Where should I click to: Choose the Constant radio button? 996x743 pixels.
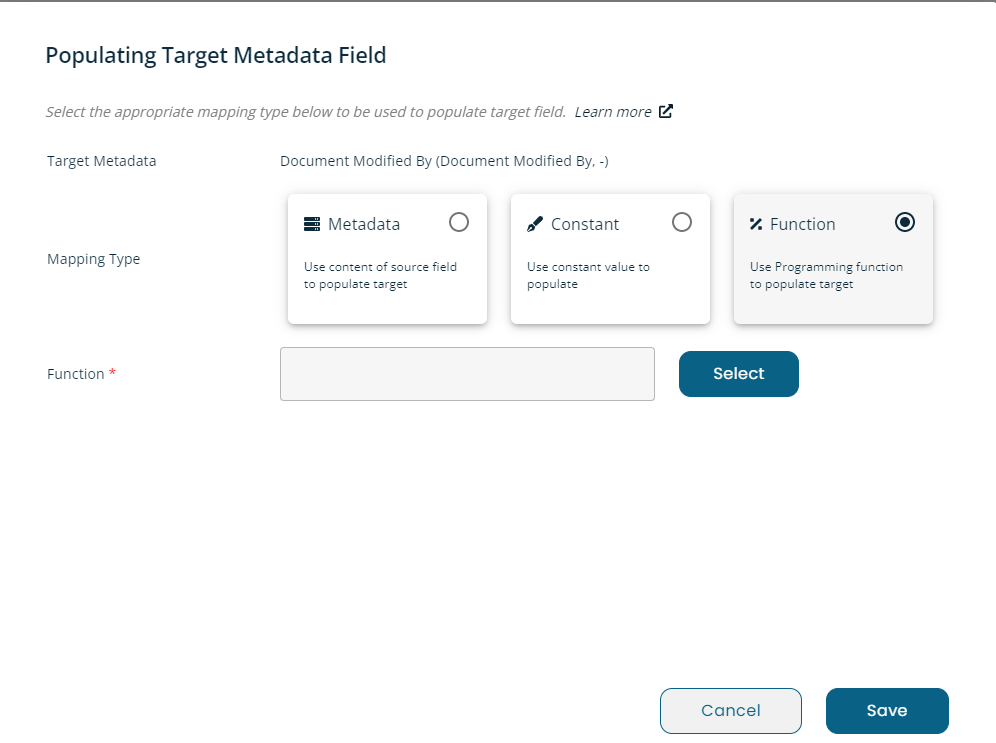[682, 222]
